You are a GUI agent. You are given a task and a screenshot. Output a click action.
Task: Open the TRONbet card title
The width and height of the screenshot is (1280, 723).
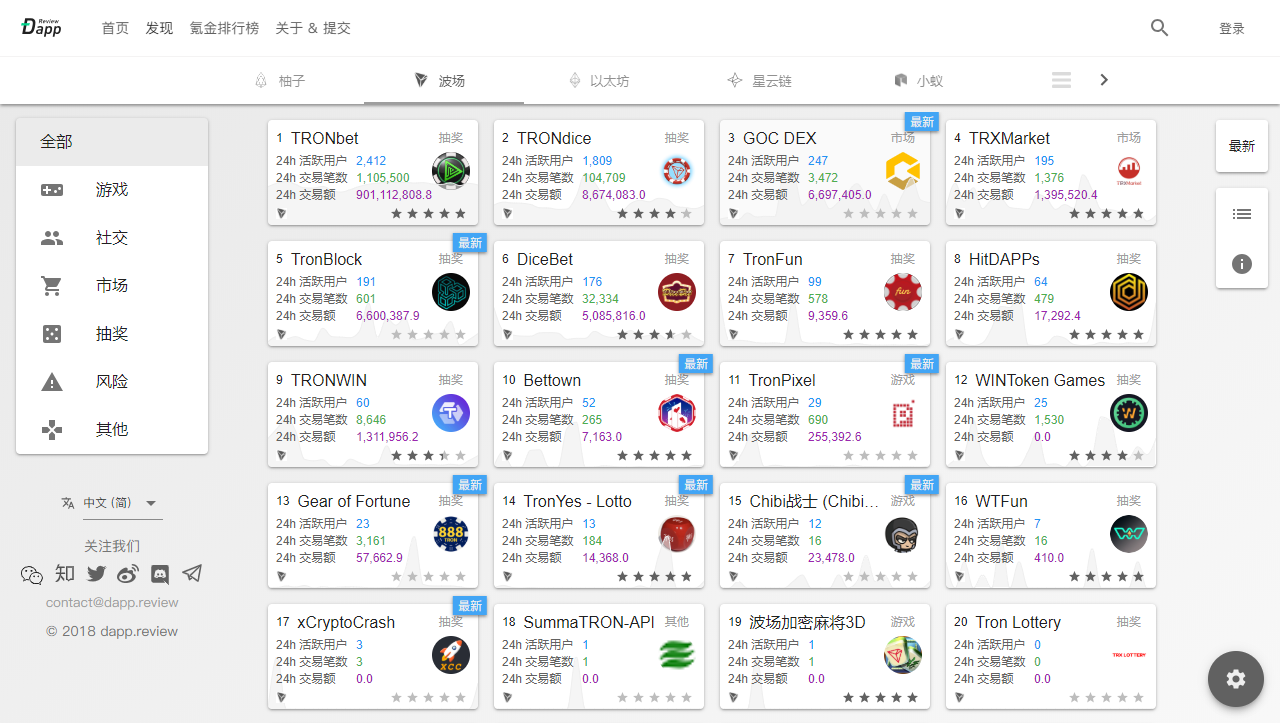coord(325,138)
